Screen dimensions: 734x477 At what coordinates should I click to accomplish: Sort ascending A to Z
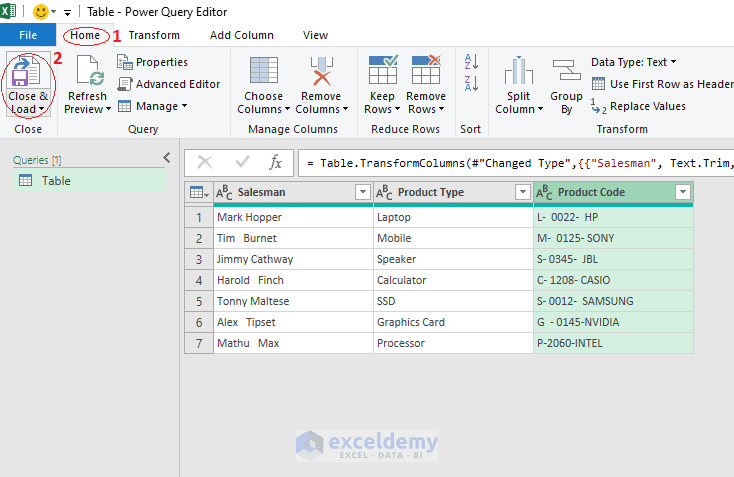point(471,62)
